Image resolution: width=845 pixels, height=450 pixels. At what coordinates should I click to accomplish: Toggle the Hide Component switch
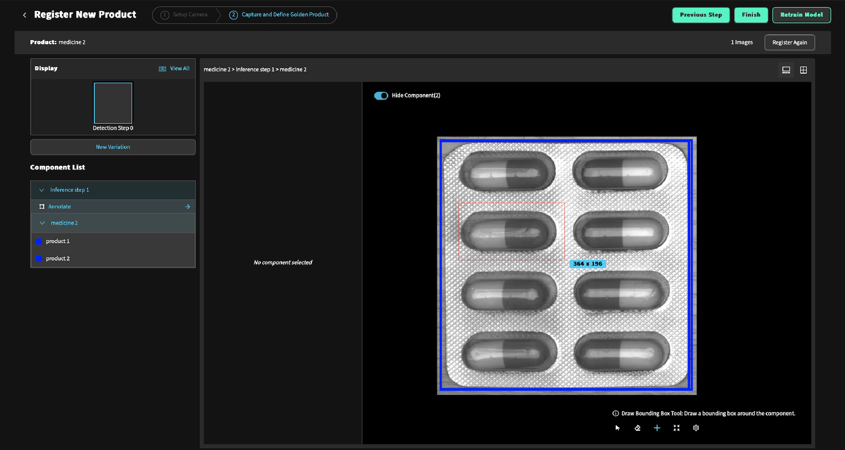(x=381, y=96)
